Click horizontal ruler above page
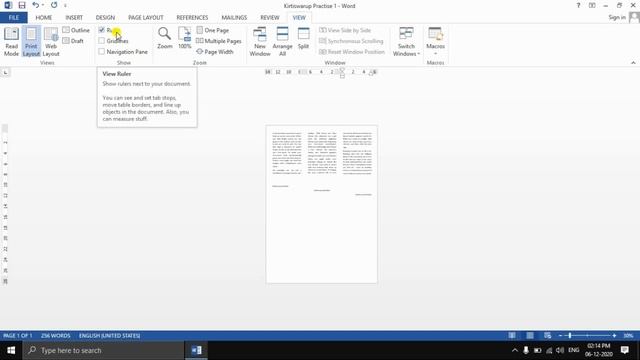Viewport: 640px width, 360px height. tap(322, 72)
